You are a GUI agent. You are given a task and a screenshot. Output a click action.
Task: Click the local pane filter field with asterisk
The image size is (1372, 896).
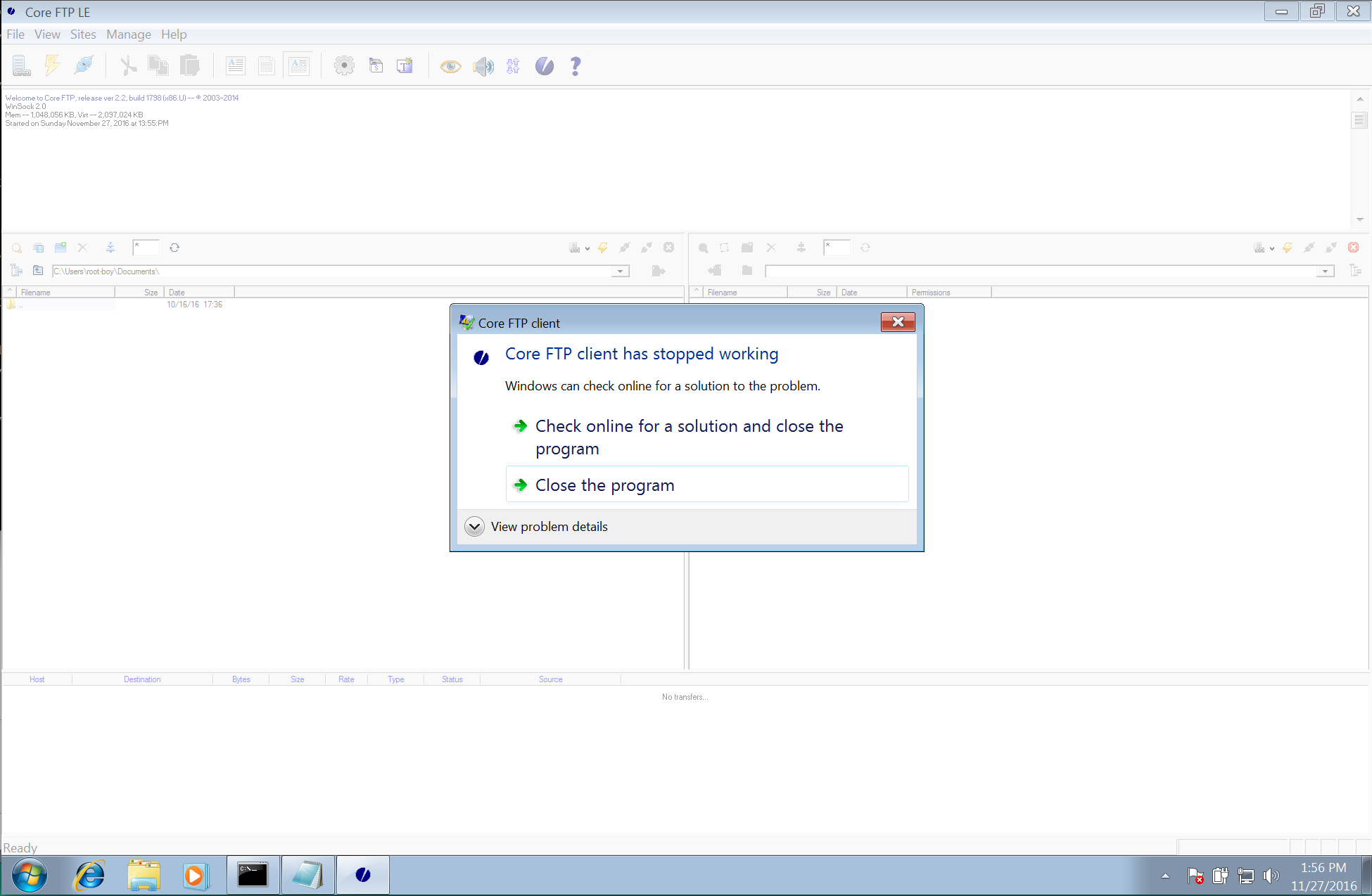(146, 248)
